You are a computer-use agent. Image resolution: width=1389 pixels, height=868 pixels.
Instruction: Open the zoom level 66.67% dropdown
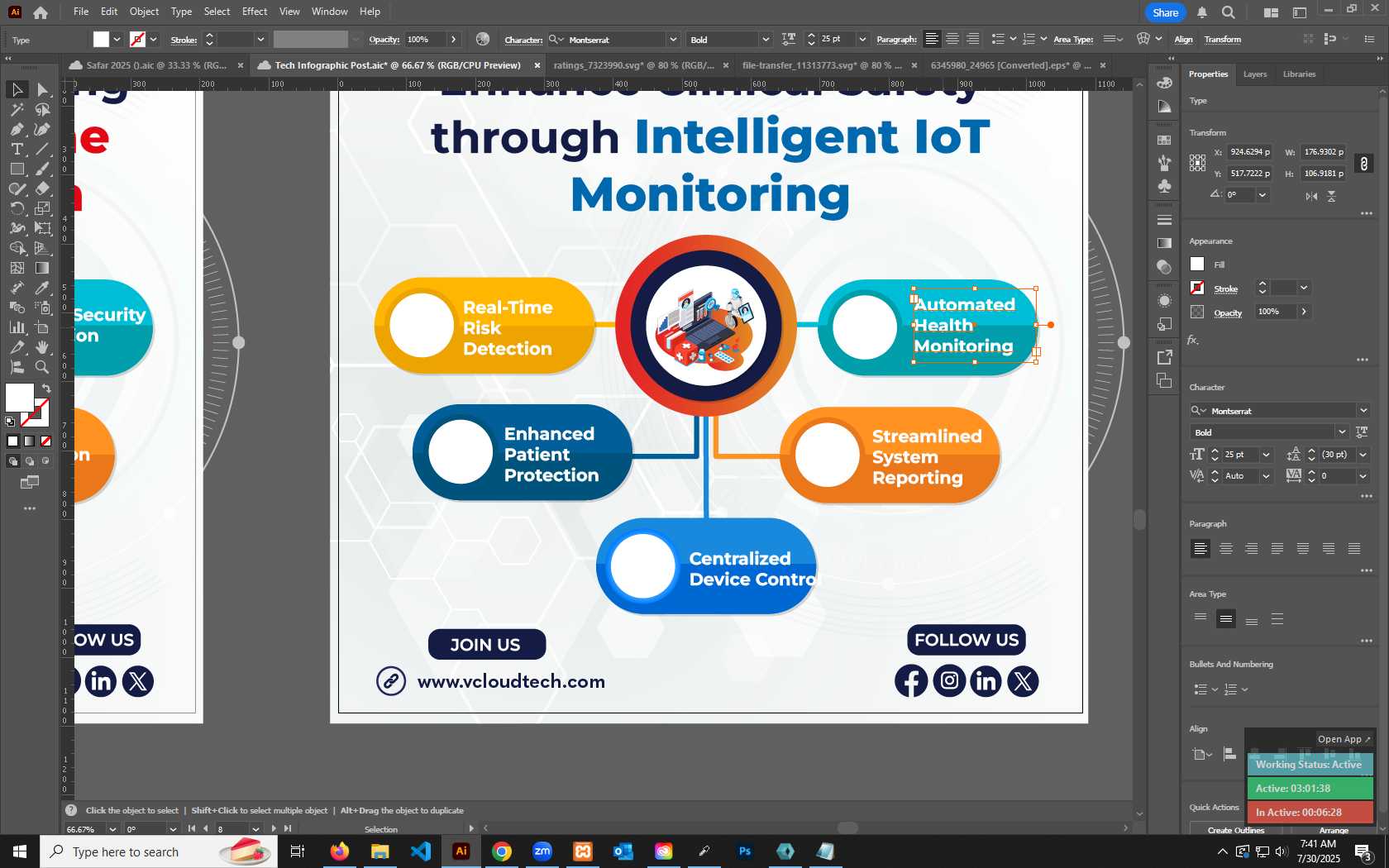[x=112, y=829]
